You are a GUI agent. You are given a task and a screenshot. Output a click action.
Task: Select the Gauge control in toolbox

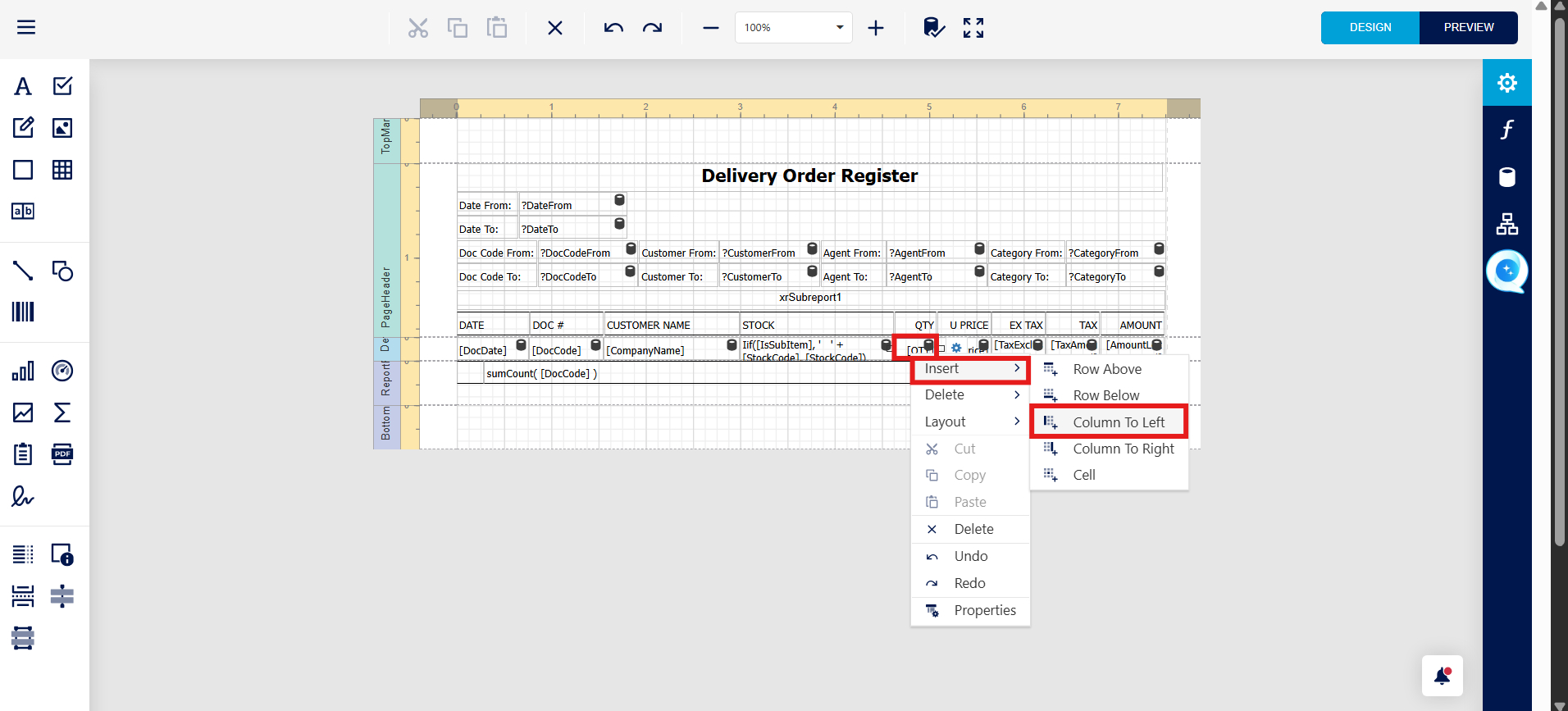62,371
